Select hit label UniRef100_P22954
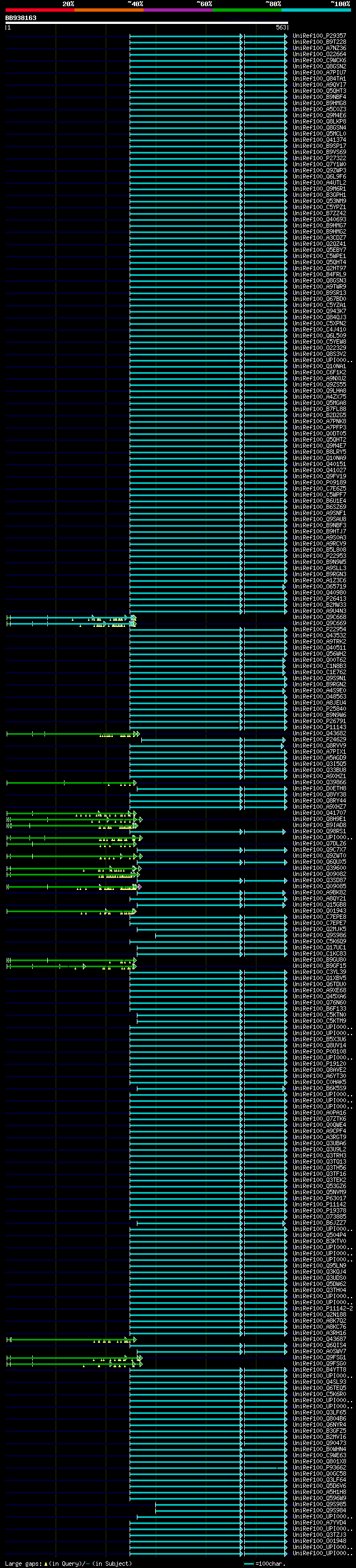The image size is (356, 1568). [319, 630]
